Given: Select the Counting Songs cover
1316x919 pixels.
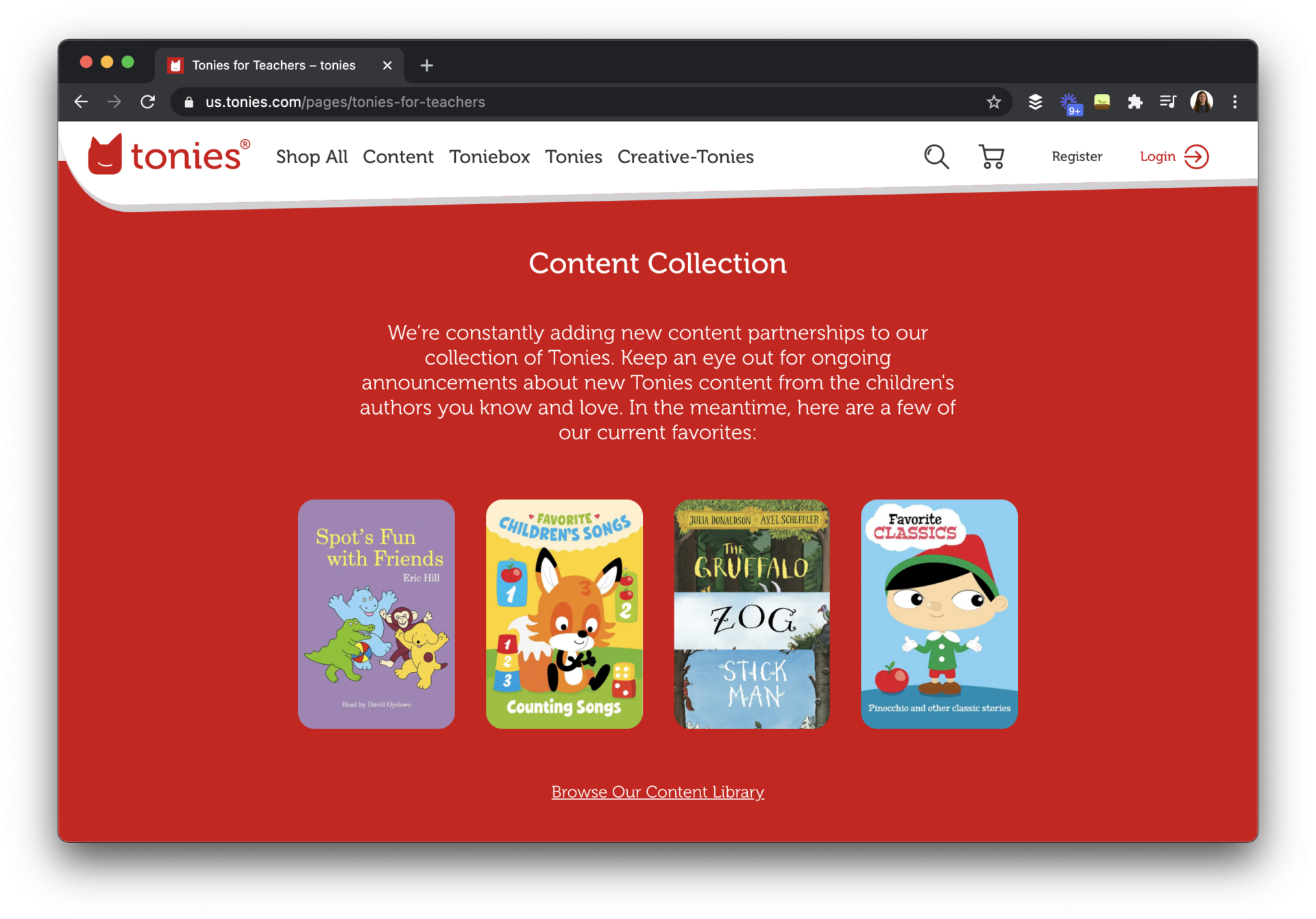Looking at the screenshot, I should (564, 613).
